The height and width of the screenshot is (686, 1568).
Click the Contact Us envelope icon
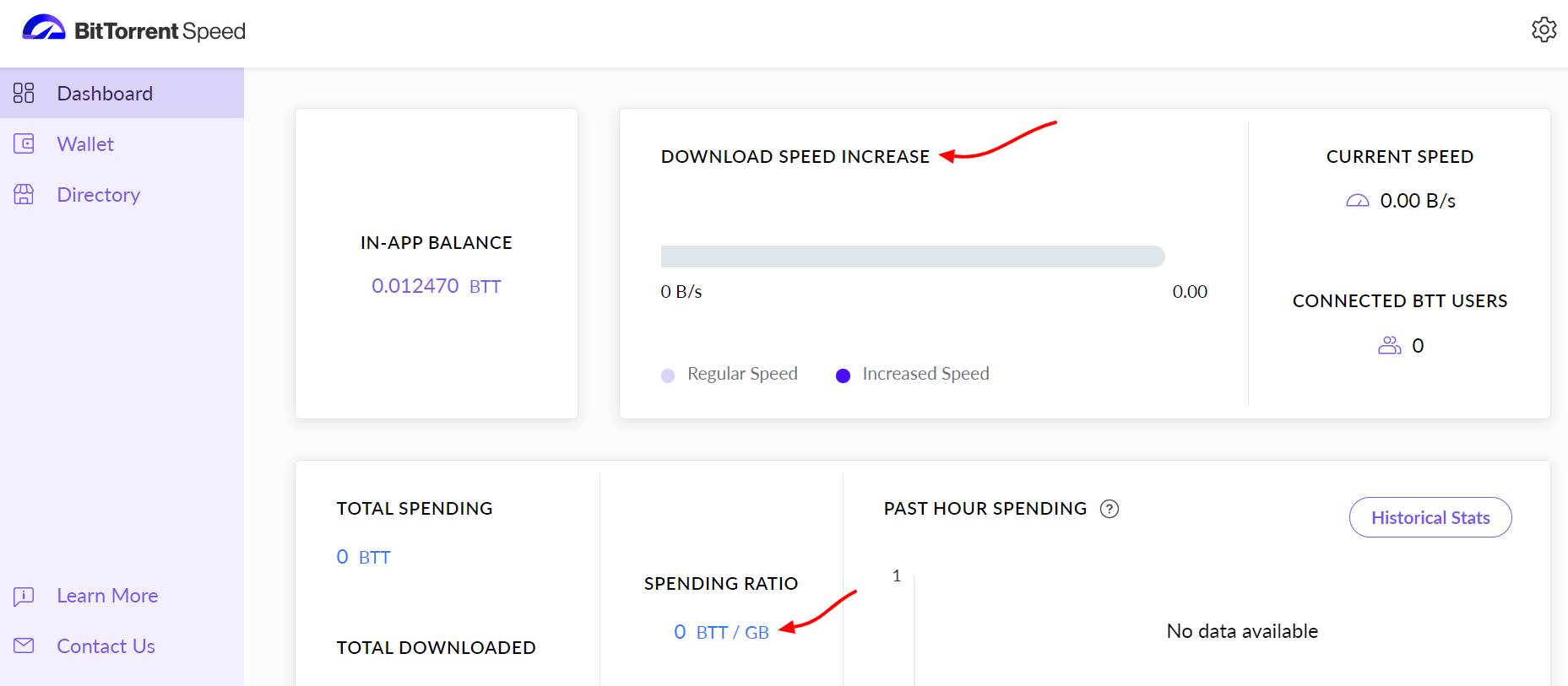point(24,645)
